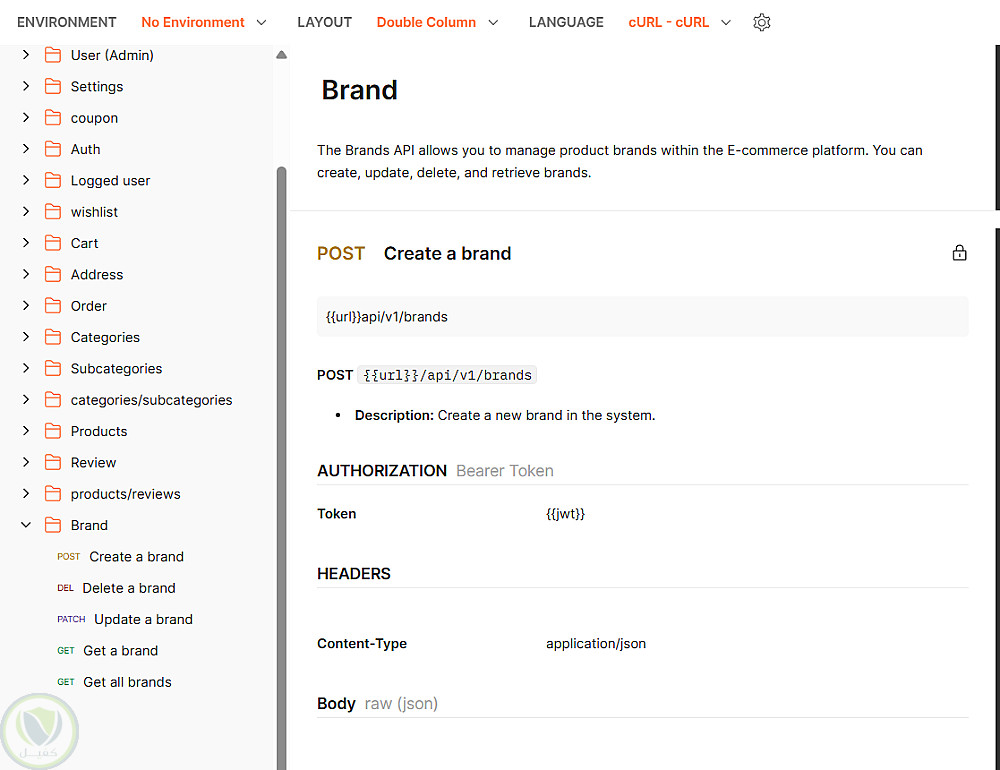The height and width of the screenshot is (770, 1000).
Task: Collapse the Brand folder chevron
Action: [26, 525]
